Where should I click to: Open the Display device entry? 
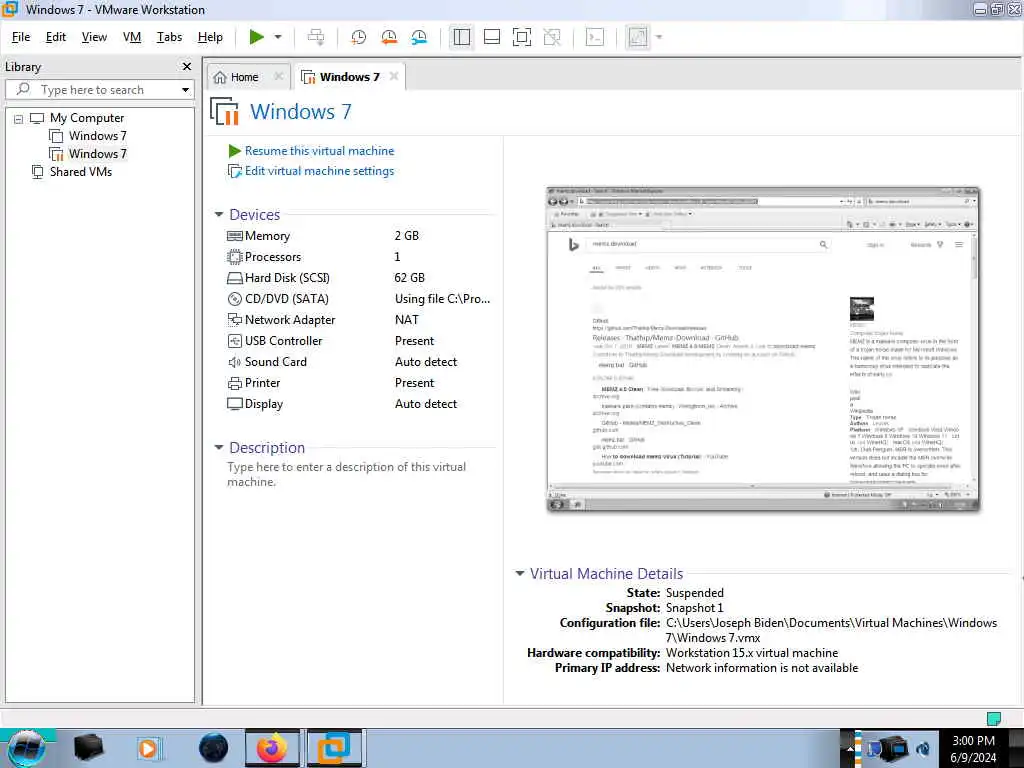(263, 404)
